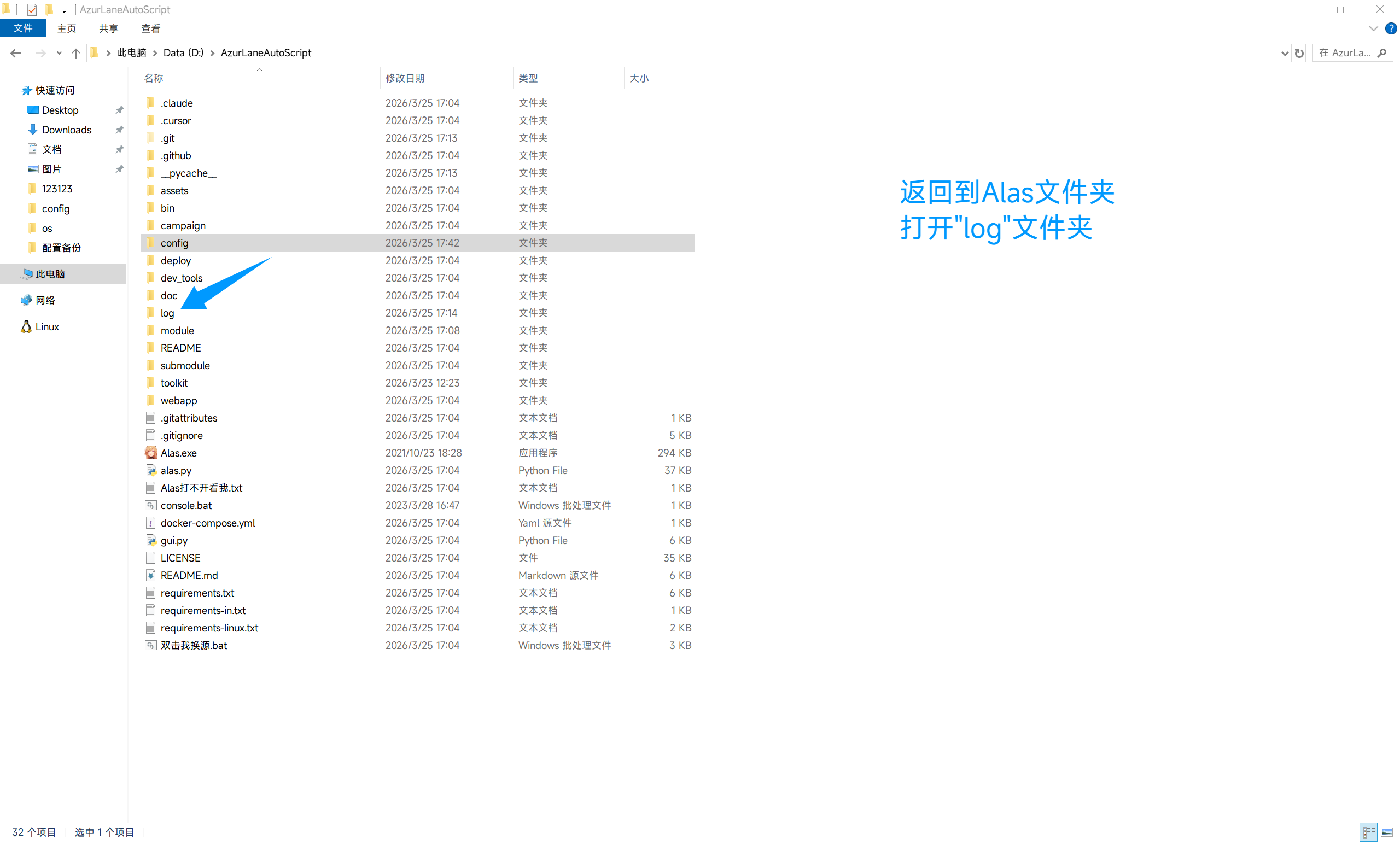Open the Linux entry in the sidebar
The image size is (1400, 842).
(x=47, y=326)
